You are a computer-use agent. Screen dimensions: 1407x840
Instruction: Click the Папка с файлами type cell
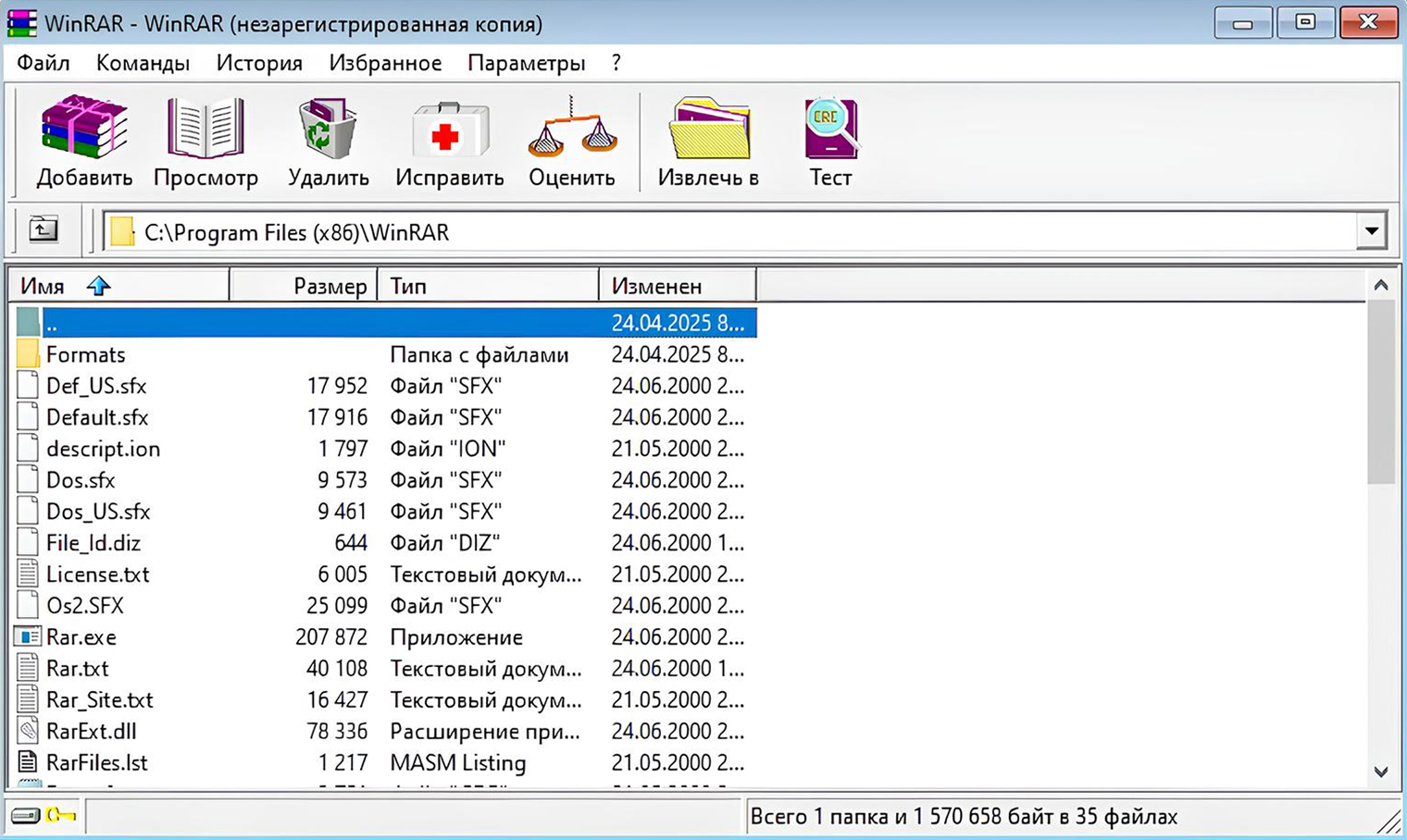coord(479,354)
